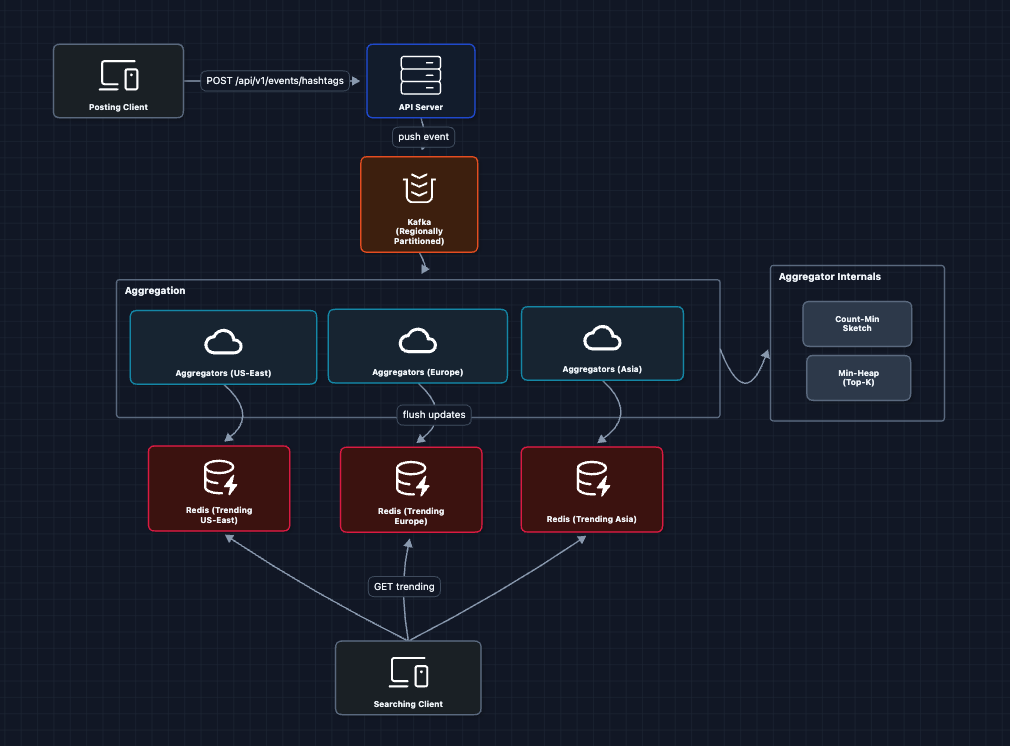Image resolution: width=1010 pixels, height=746 pixels.
Task: Click the Redis (Trending Asia) database icon
Action: (x=591, y=479)
